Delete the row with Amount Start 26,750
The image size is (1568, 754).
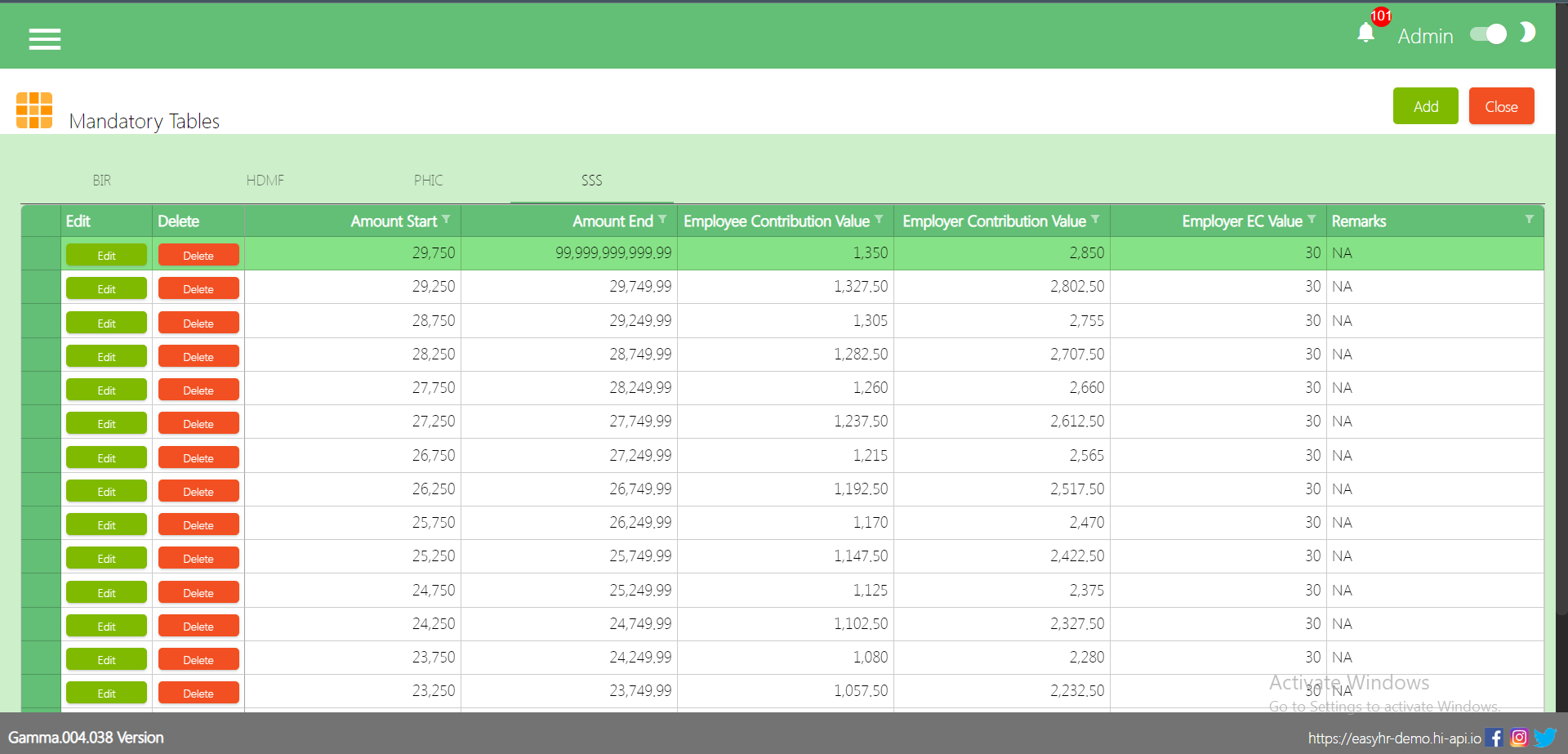click(198, 457)
